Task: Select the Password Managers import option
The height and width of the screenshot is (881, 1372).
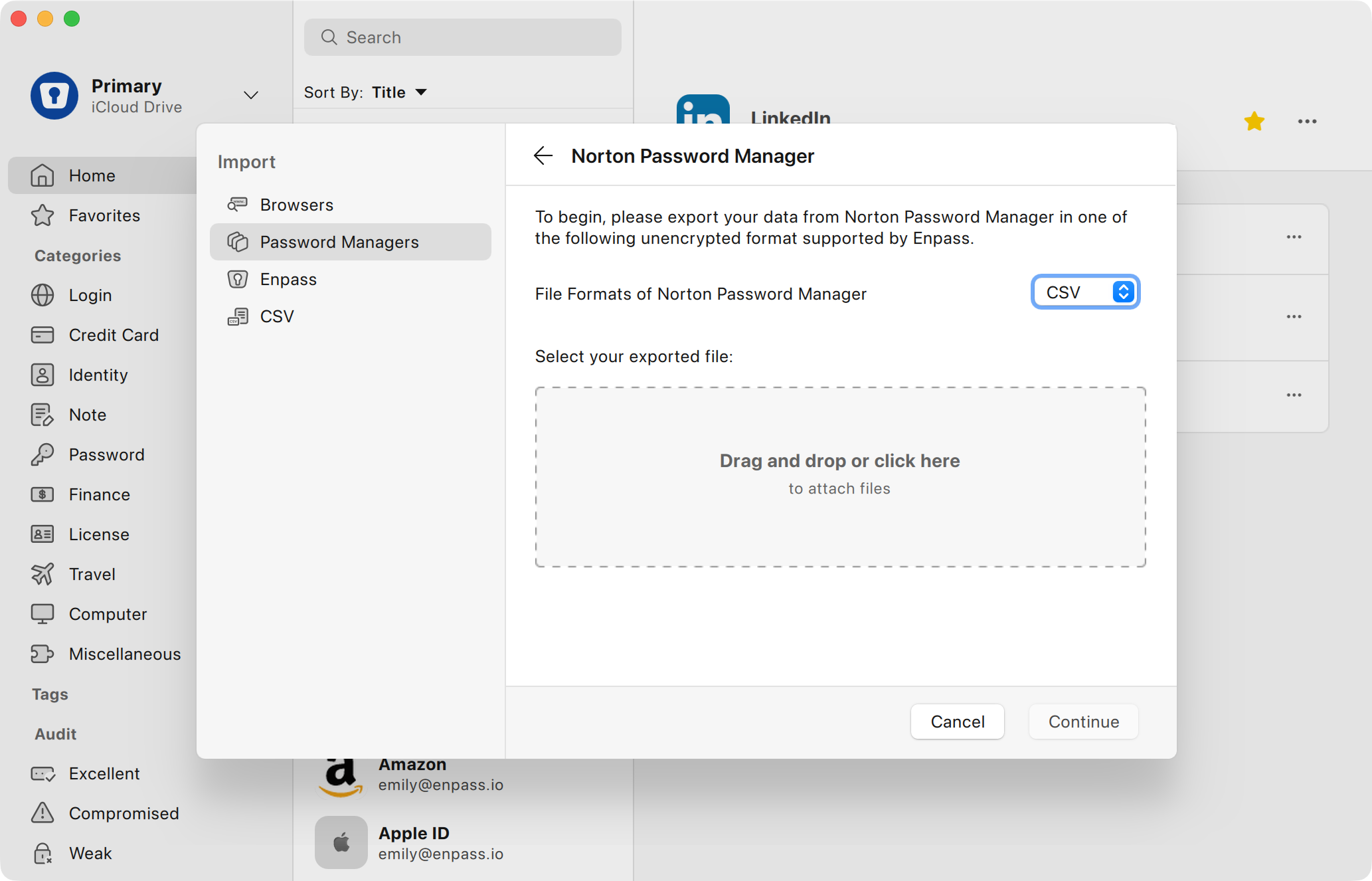Action: coord(351,242)
